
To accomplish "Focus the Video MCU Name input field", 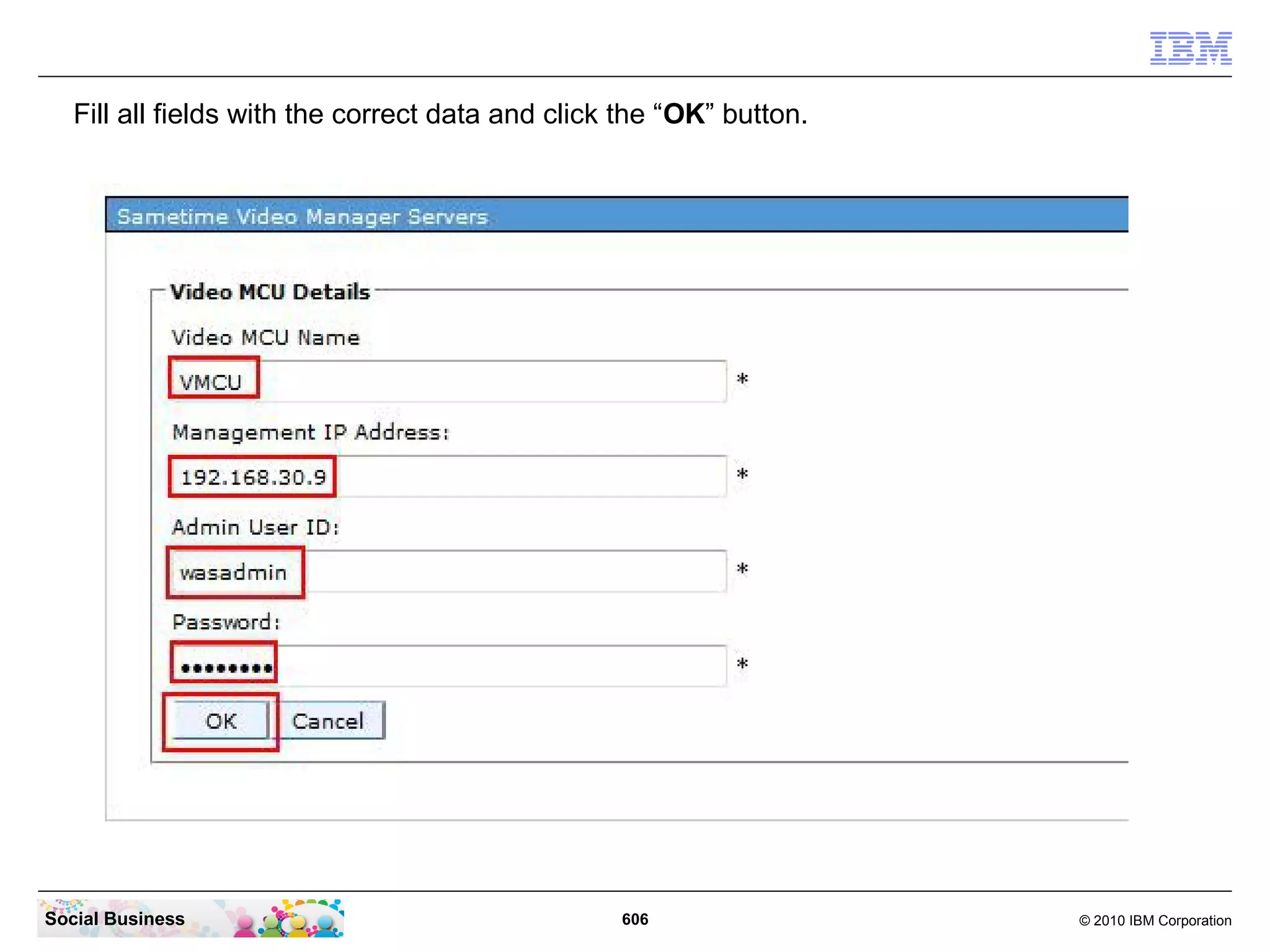I will pyautogui.click(x=448, y=381).
